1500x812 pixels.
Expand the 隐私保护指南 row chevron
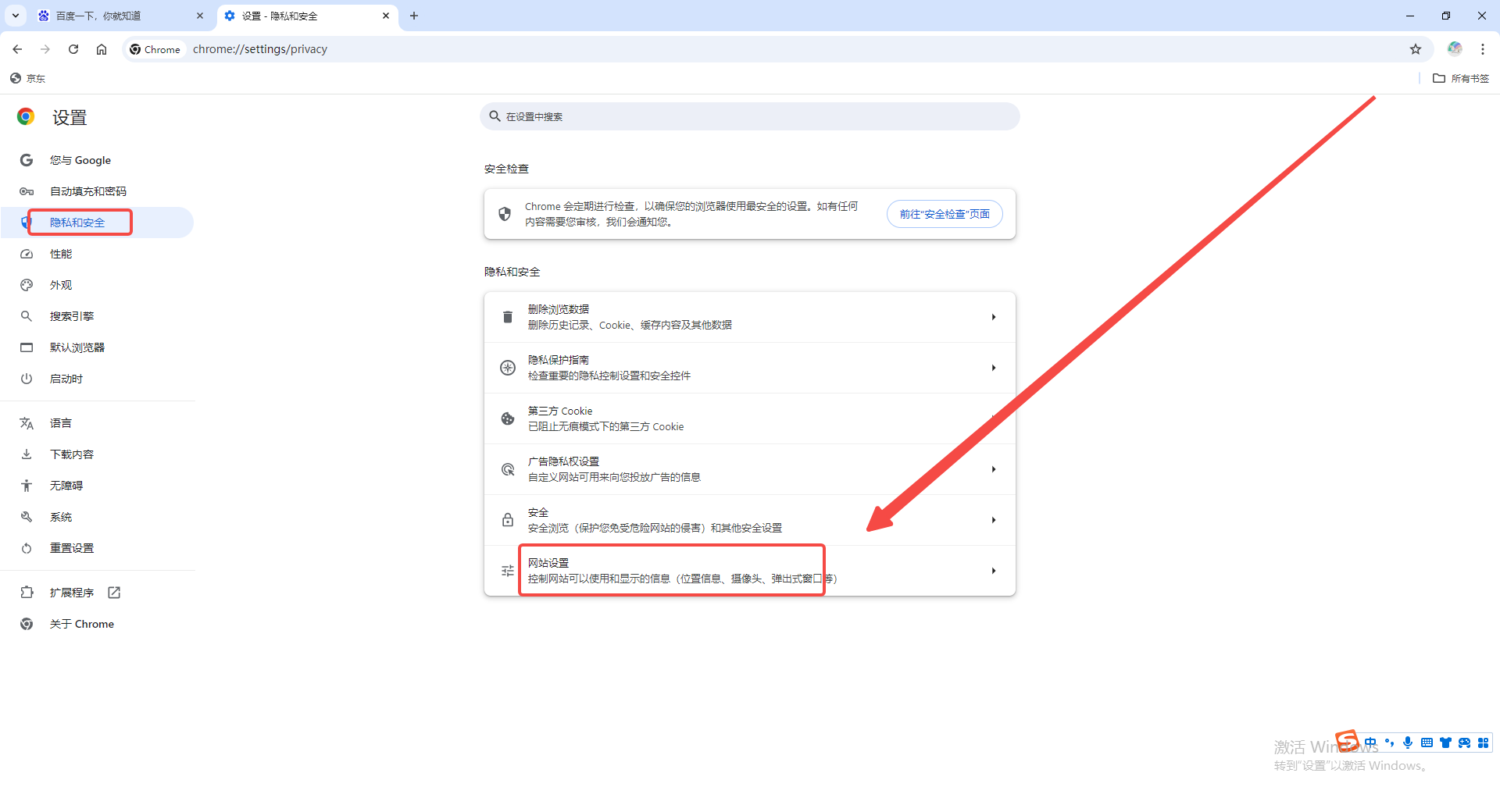point(994,367)
